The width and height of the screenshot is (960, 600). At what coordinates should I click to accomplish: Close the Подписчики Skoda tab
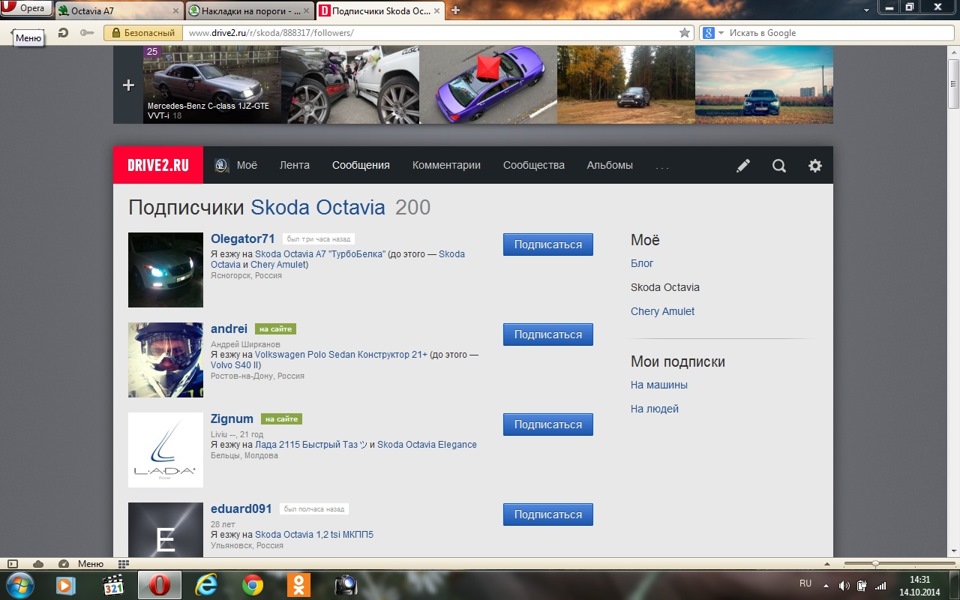point(437,10)
